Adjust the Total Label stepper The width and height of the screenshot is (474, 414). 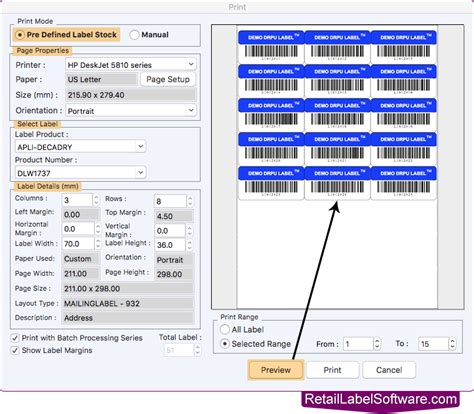pyautogui.click(x=198, y=350)
